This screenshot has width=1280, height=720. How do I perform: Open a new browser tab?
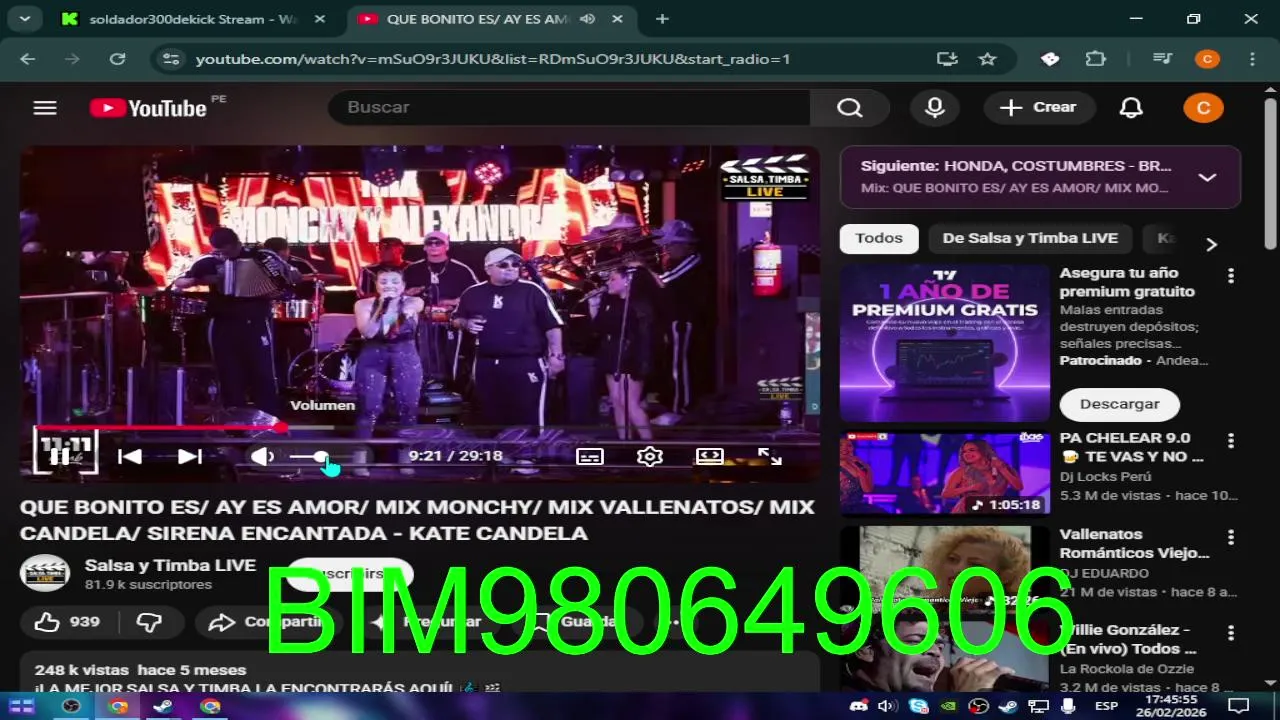coord(662,19)
